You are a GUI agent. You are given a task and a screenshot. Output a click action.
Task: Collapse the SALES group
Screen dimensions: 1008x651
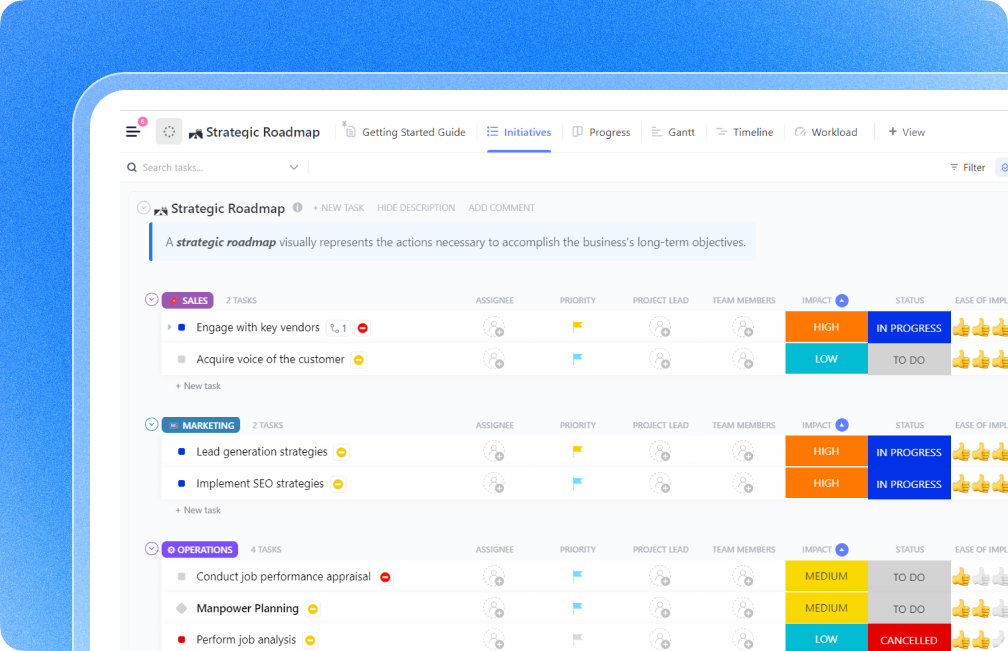click(151, 299)
